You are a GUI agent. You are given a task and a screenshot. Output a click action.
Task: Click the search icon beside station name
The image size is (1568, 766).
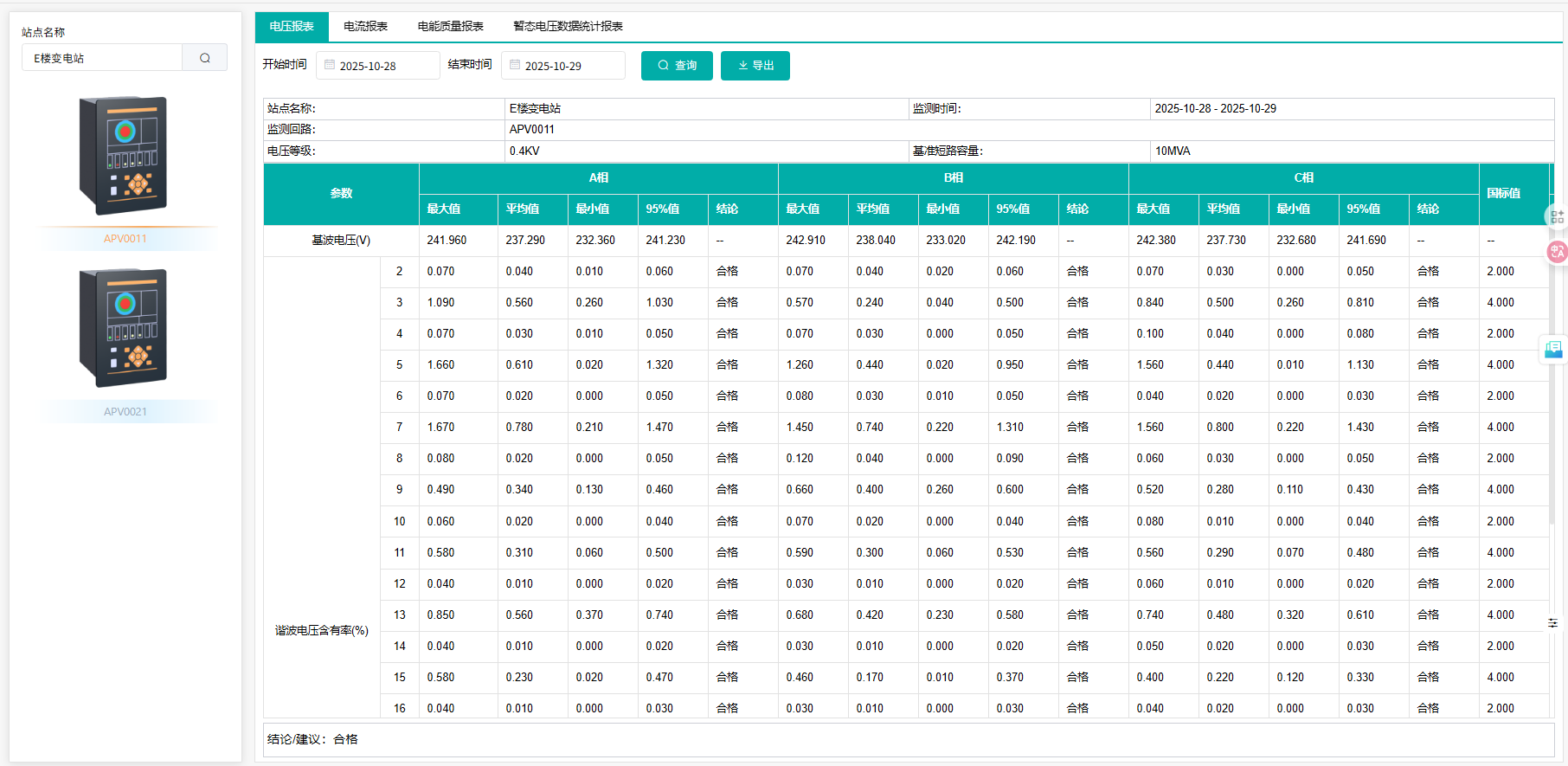point(205,58)
